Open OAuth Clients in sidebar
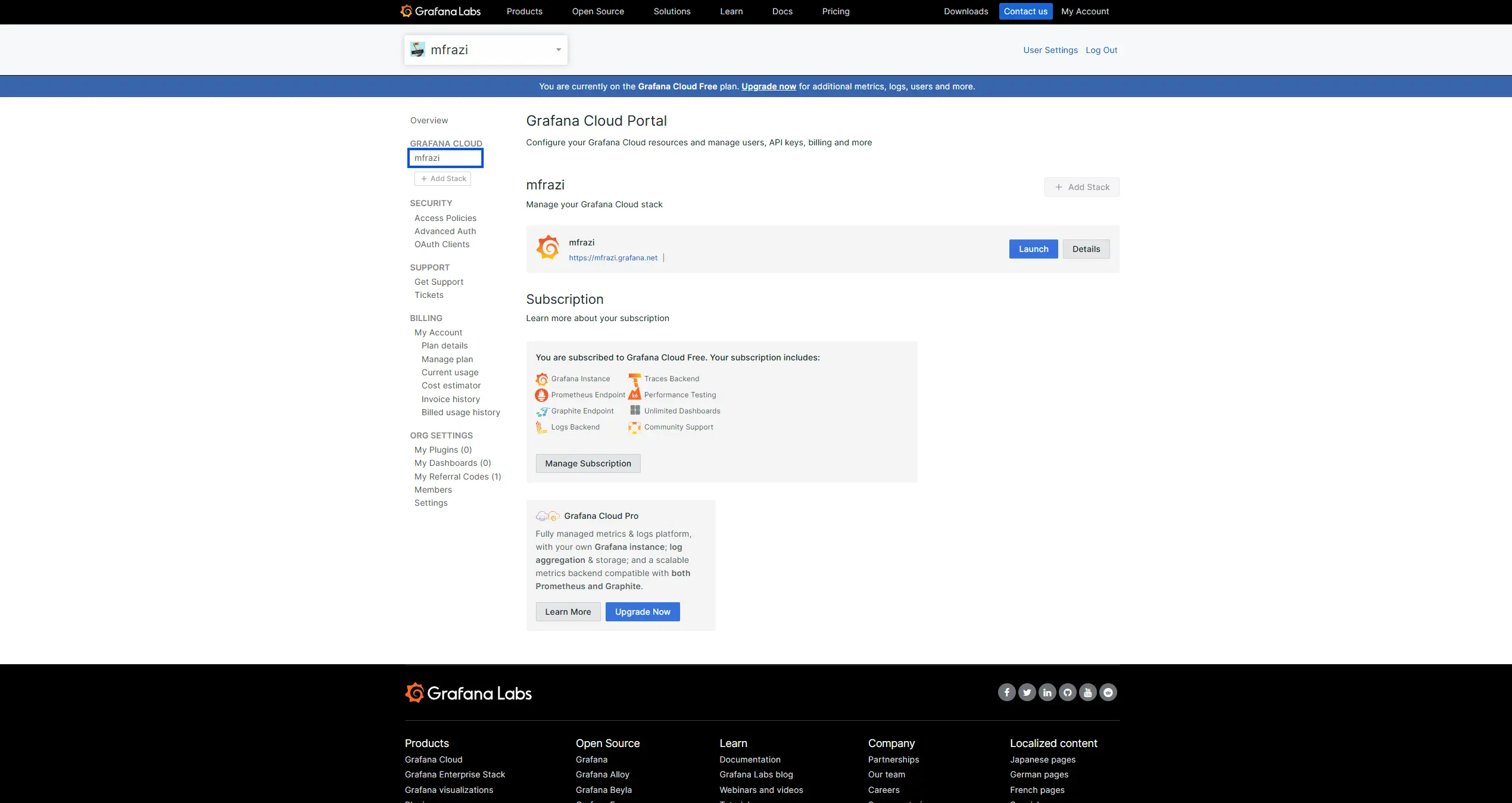 [441, 244]
